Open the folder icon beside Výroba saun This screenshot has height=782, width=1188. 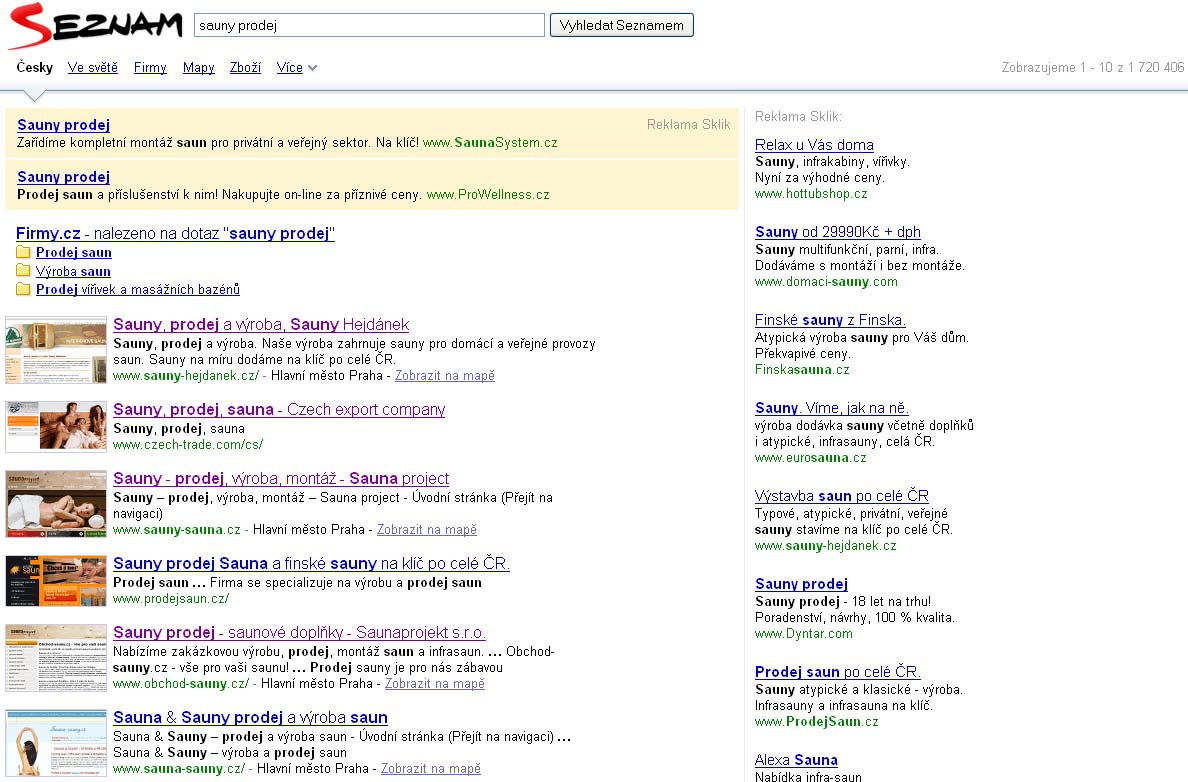[x=23, y=271]
